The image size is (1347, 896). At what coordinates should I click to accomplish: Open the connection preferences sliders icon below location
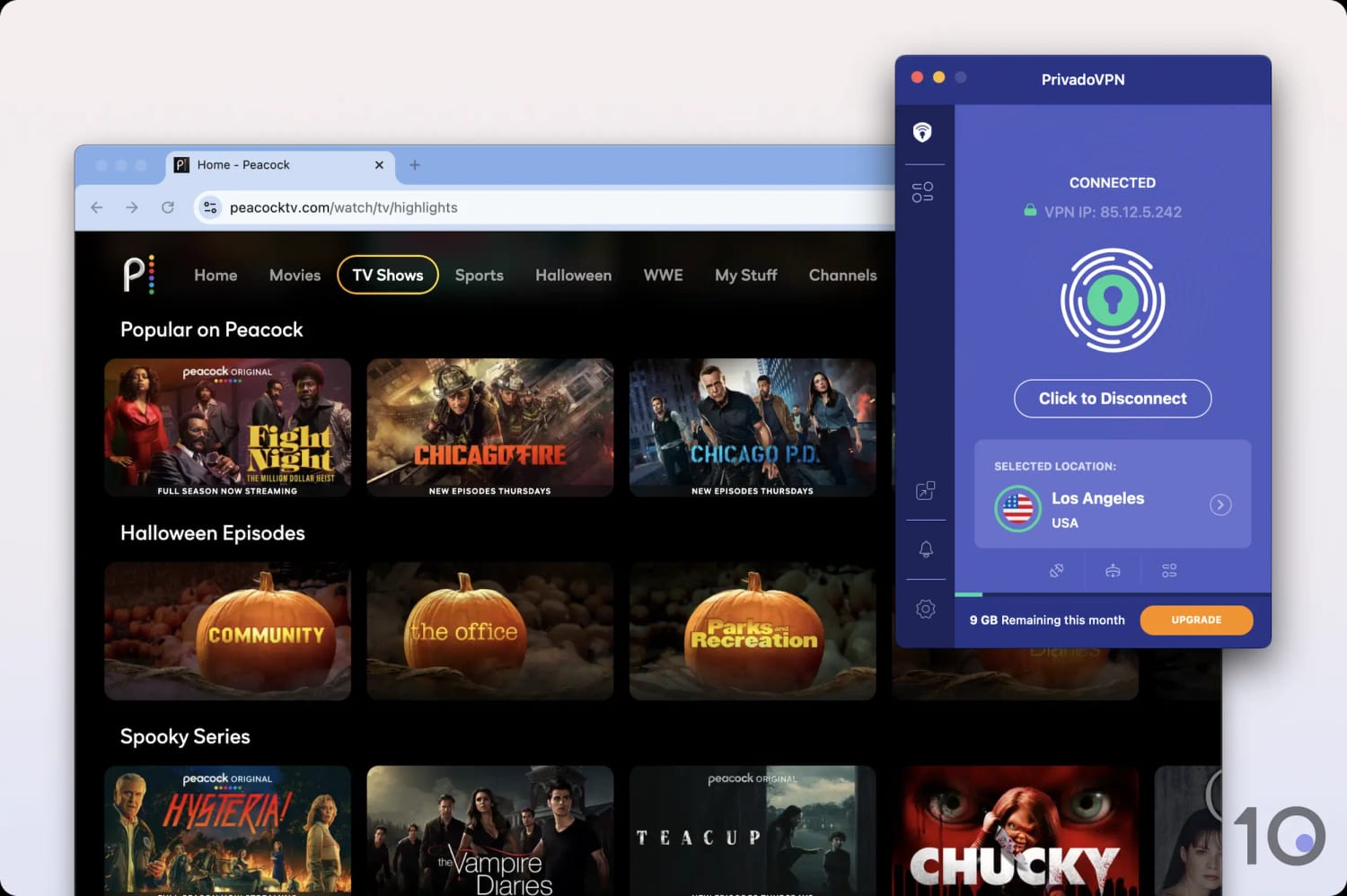[x=1168, y=570]
